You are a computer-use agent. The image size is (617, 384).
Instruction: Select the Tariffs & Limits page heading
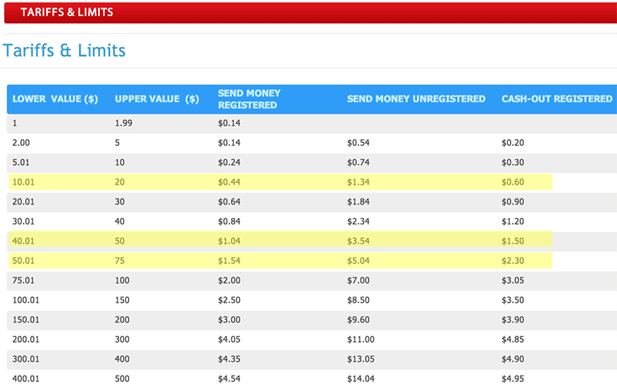pyautogui.click(x=64, y=51)
